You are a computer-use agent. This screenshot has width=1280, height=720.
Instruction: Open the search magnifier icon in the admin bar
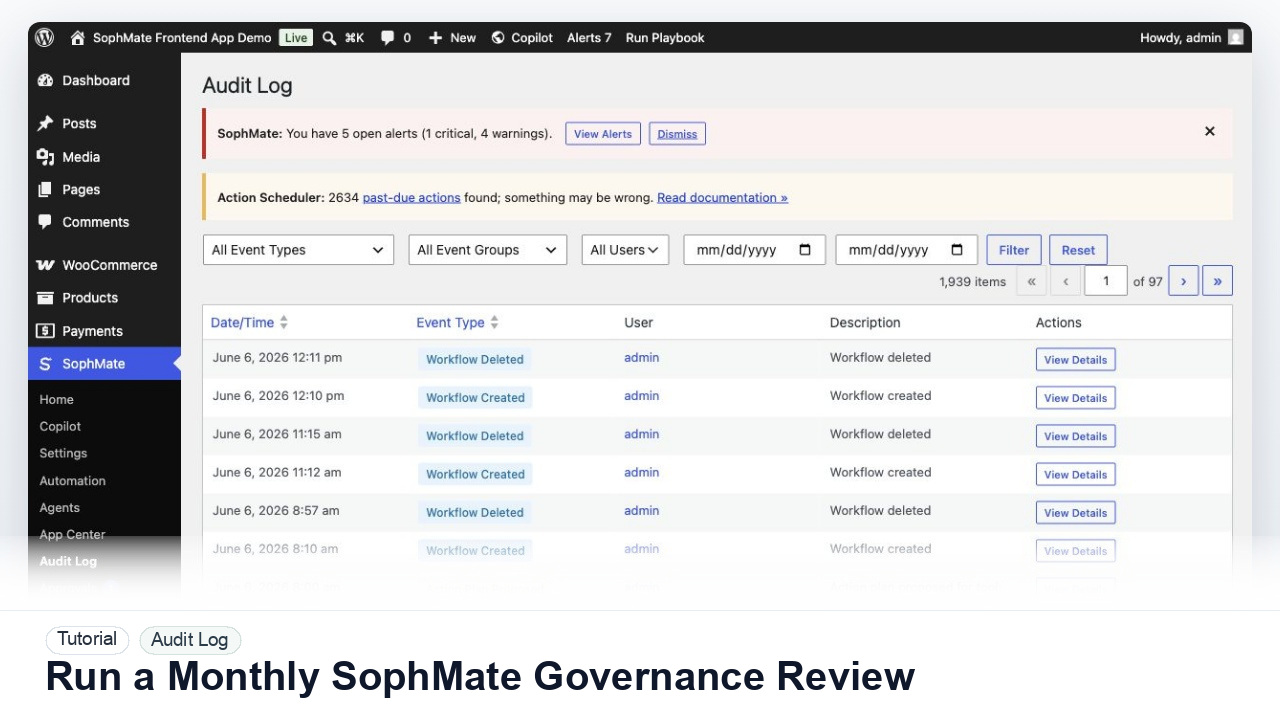(x=329, y=38)
